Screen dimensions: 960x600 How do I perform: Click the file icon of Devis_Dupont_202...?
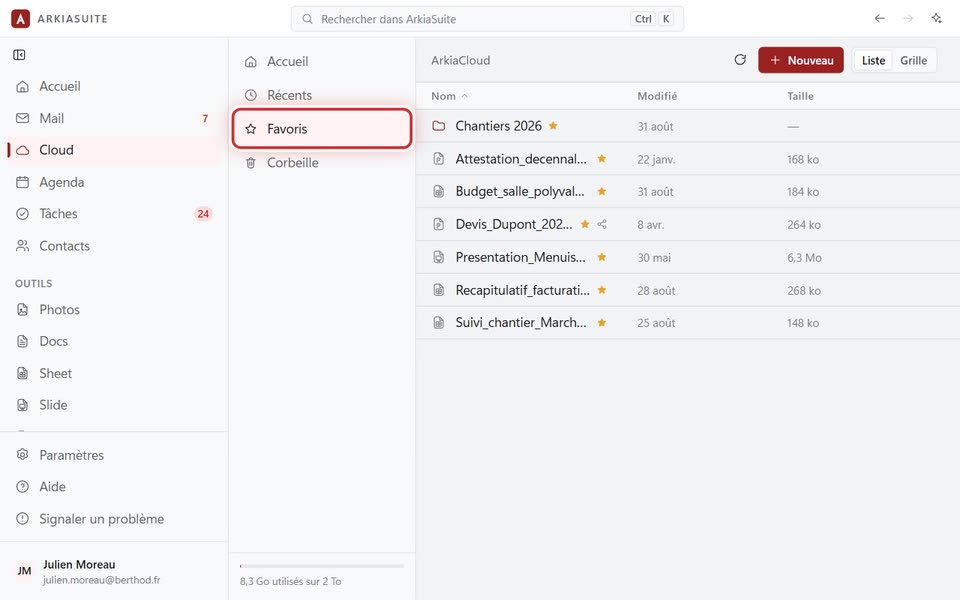(438, 224)
